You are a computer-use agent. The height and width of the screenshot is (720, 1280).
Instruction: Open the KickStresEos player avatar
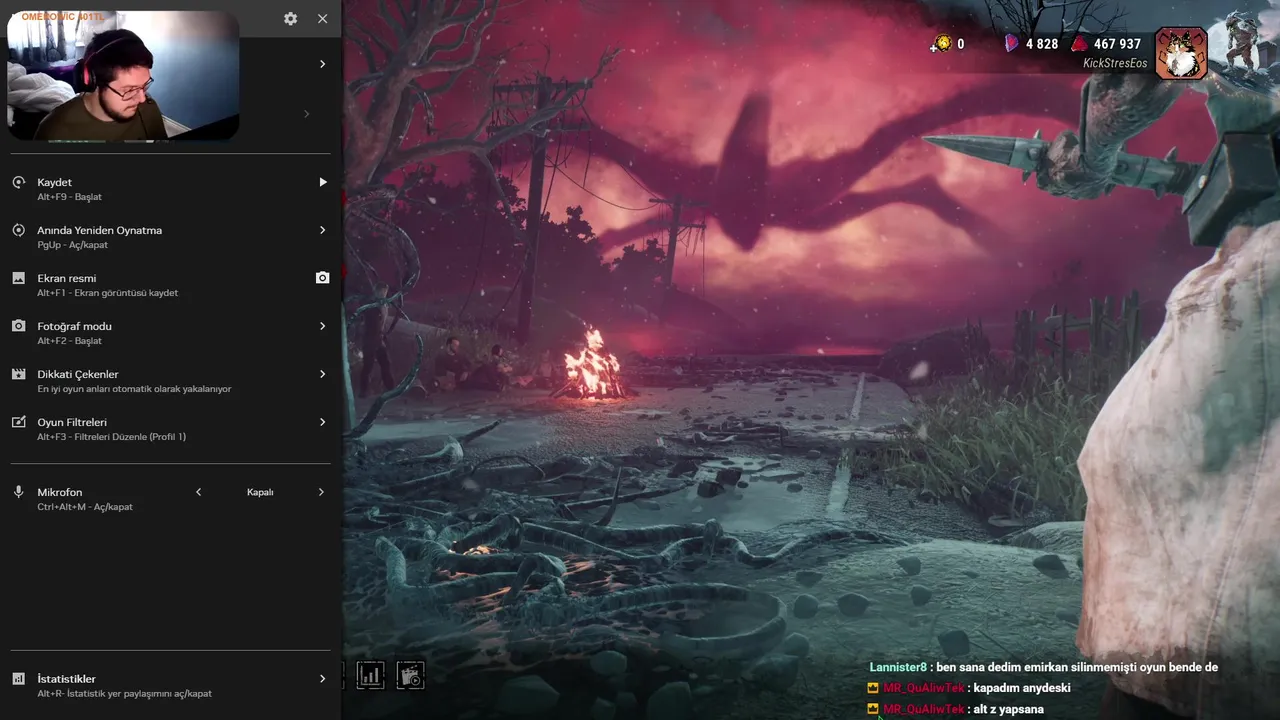[1181, 53]
